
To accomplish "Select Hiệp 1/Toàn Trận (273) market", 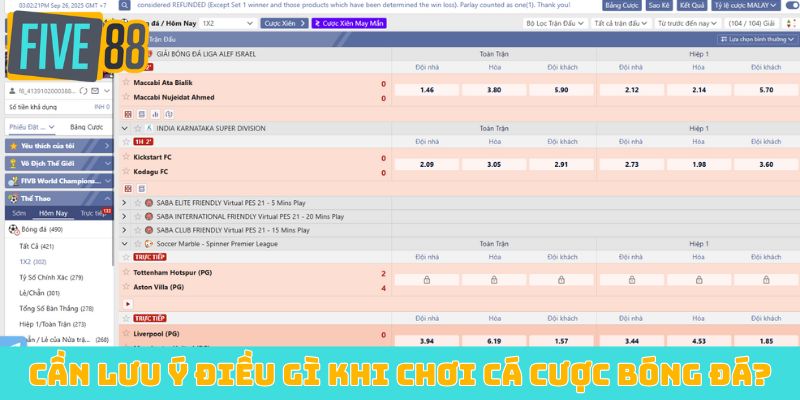I will click(53, 324).
